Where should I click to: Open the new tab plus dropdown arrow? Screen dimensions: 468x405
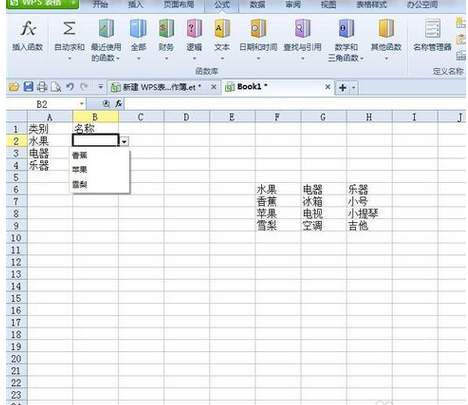tap(353, 88)
